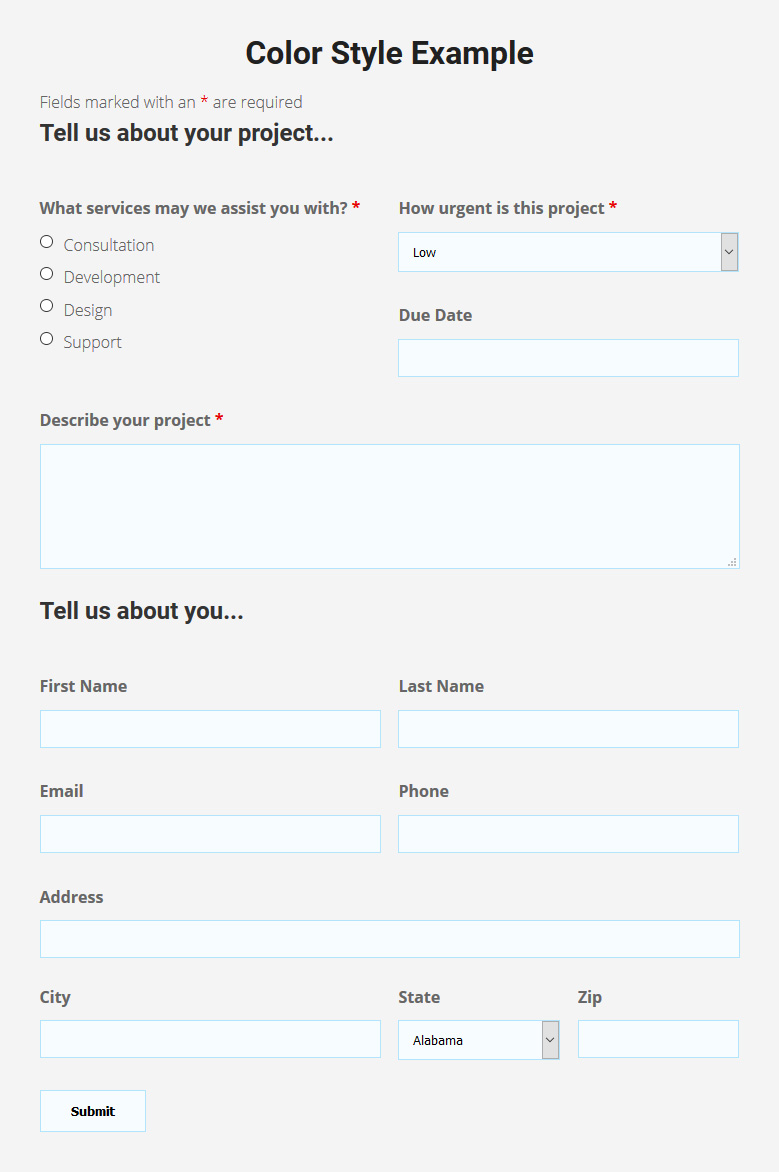
Task: Click inside the Address field
Action: pos(389,939)
